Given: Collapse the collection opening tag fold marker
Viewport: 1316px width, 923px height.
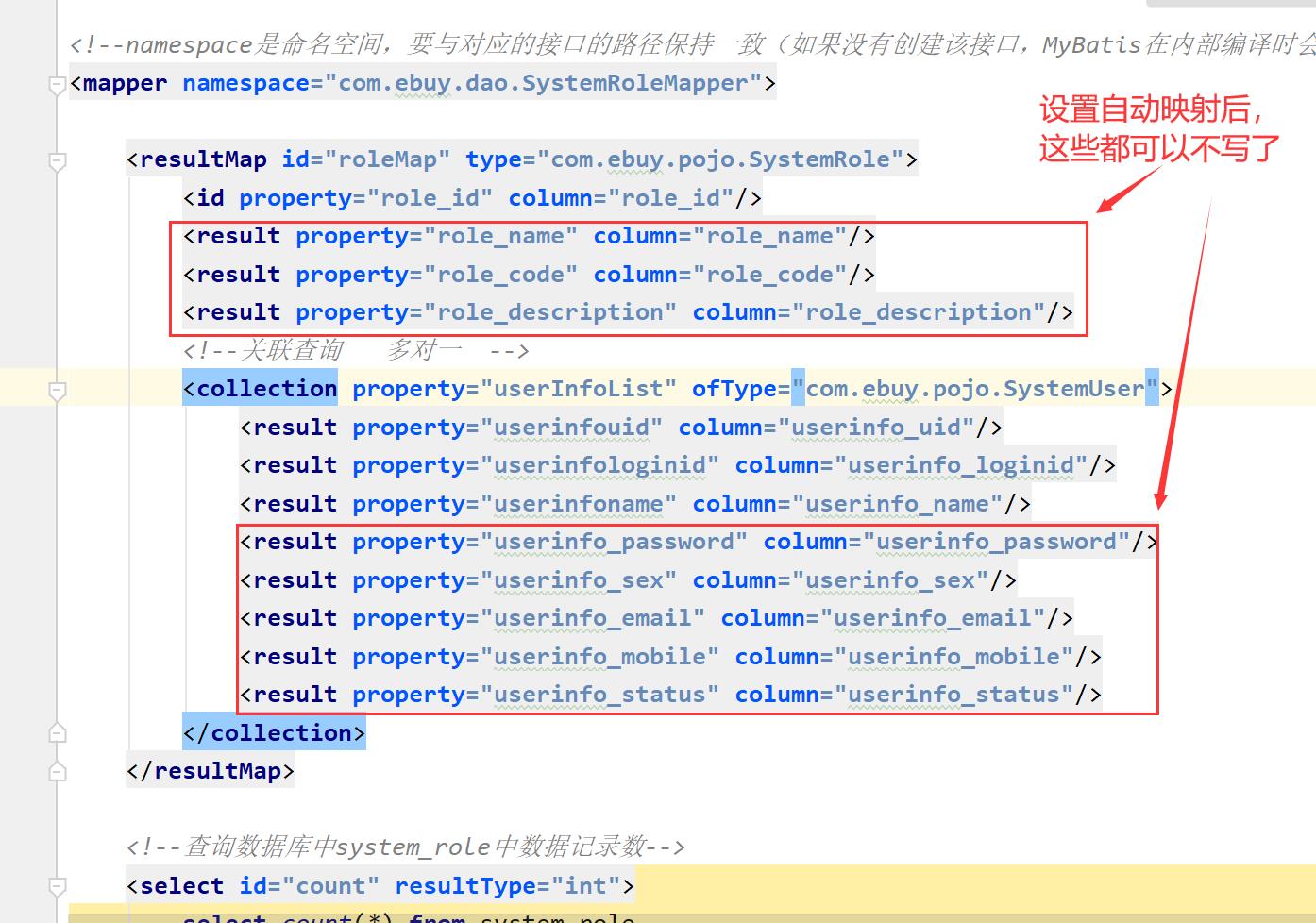Looking at the screenshot, I should pyautogui.click(x=57, y=392).
